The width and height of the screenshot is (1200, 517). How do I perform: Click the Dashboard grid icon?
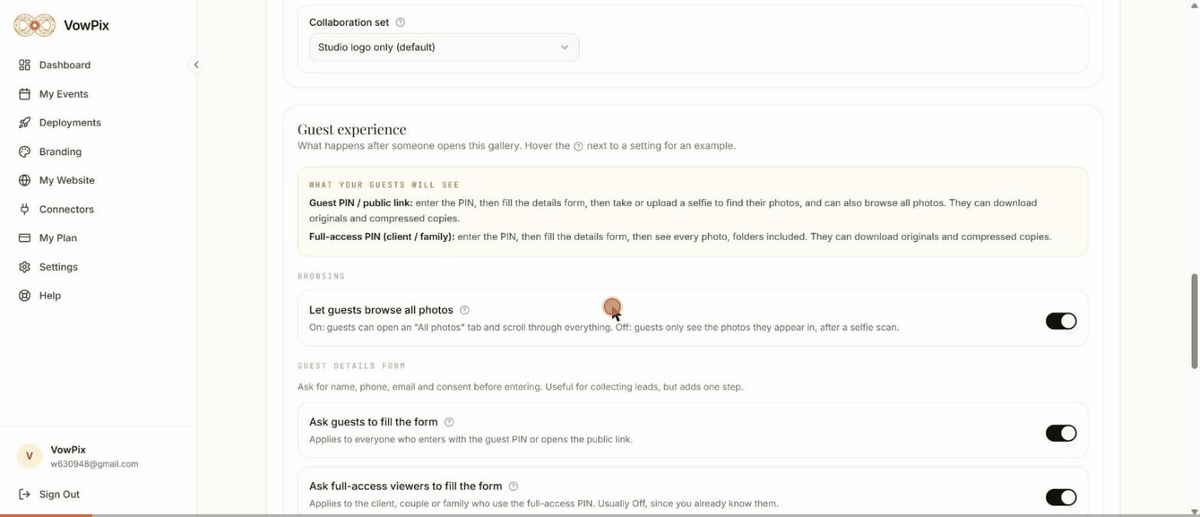(x=25, y=65)
